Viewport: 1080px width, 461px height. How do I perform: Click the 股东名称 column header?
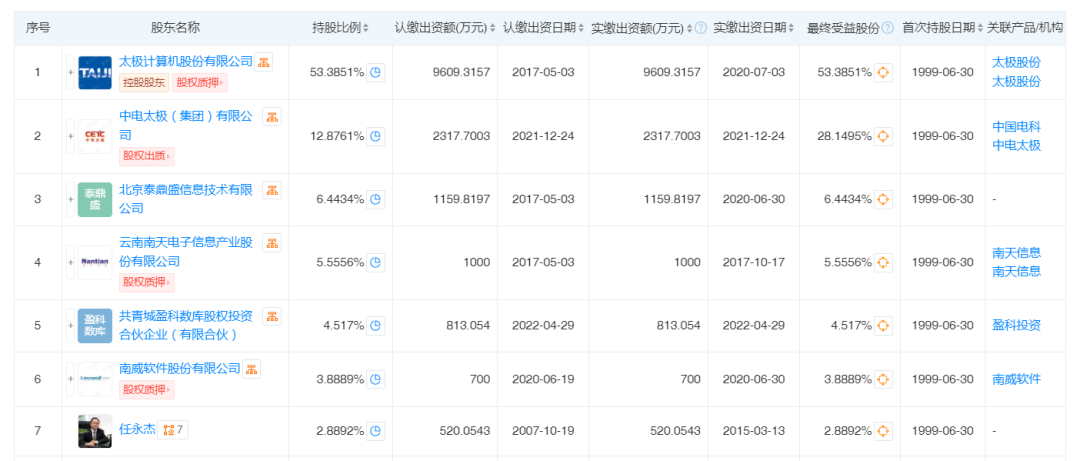(x=176, y=28)
